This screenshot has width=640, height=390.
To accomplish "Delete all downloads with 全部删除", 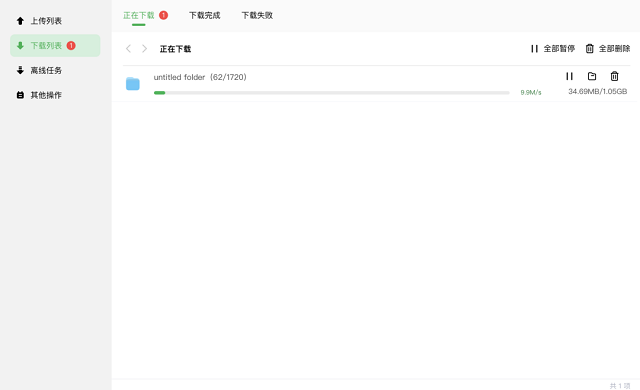I will point(608,49).
